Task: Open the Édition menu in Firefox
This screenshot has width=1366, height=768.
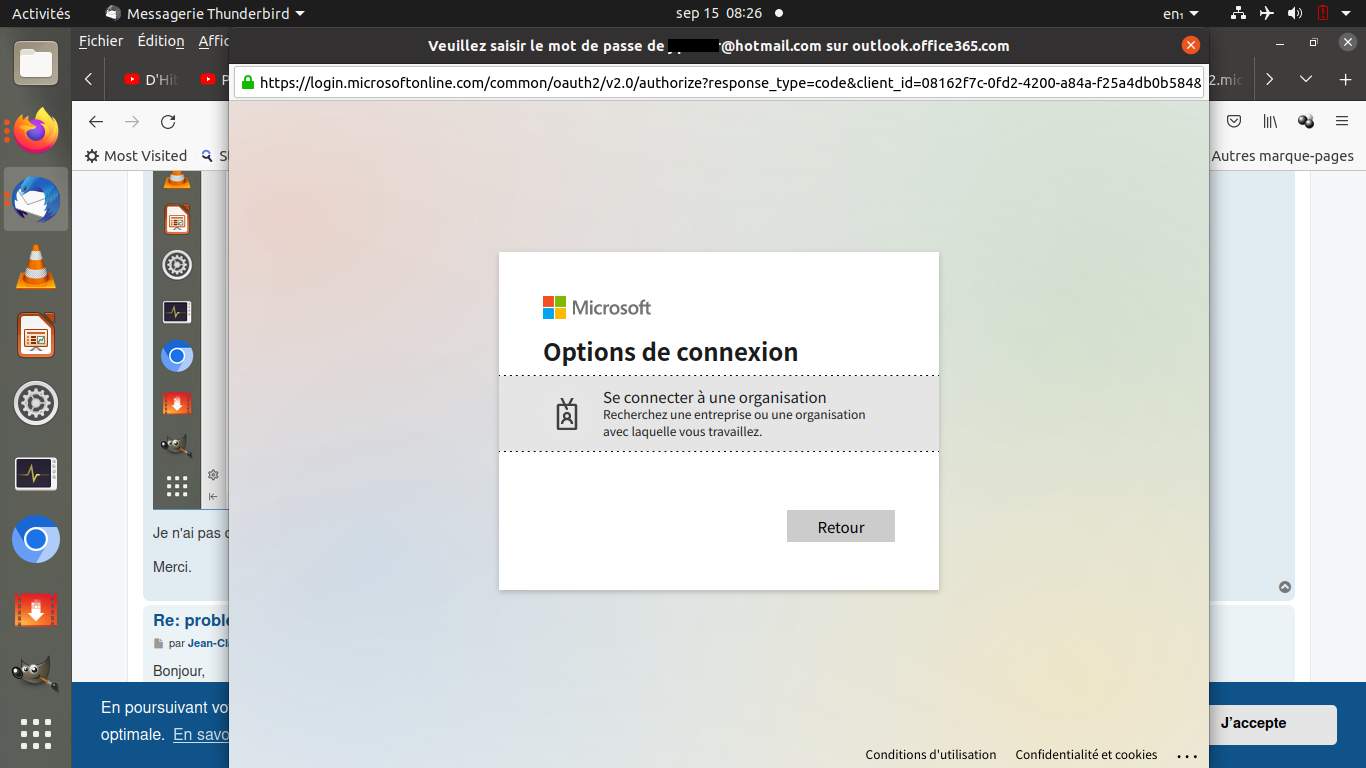Action: [x=161, y=41]
